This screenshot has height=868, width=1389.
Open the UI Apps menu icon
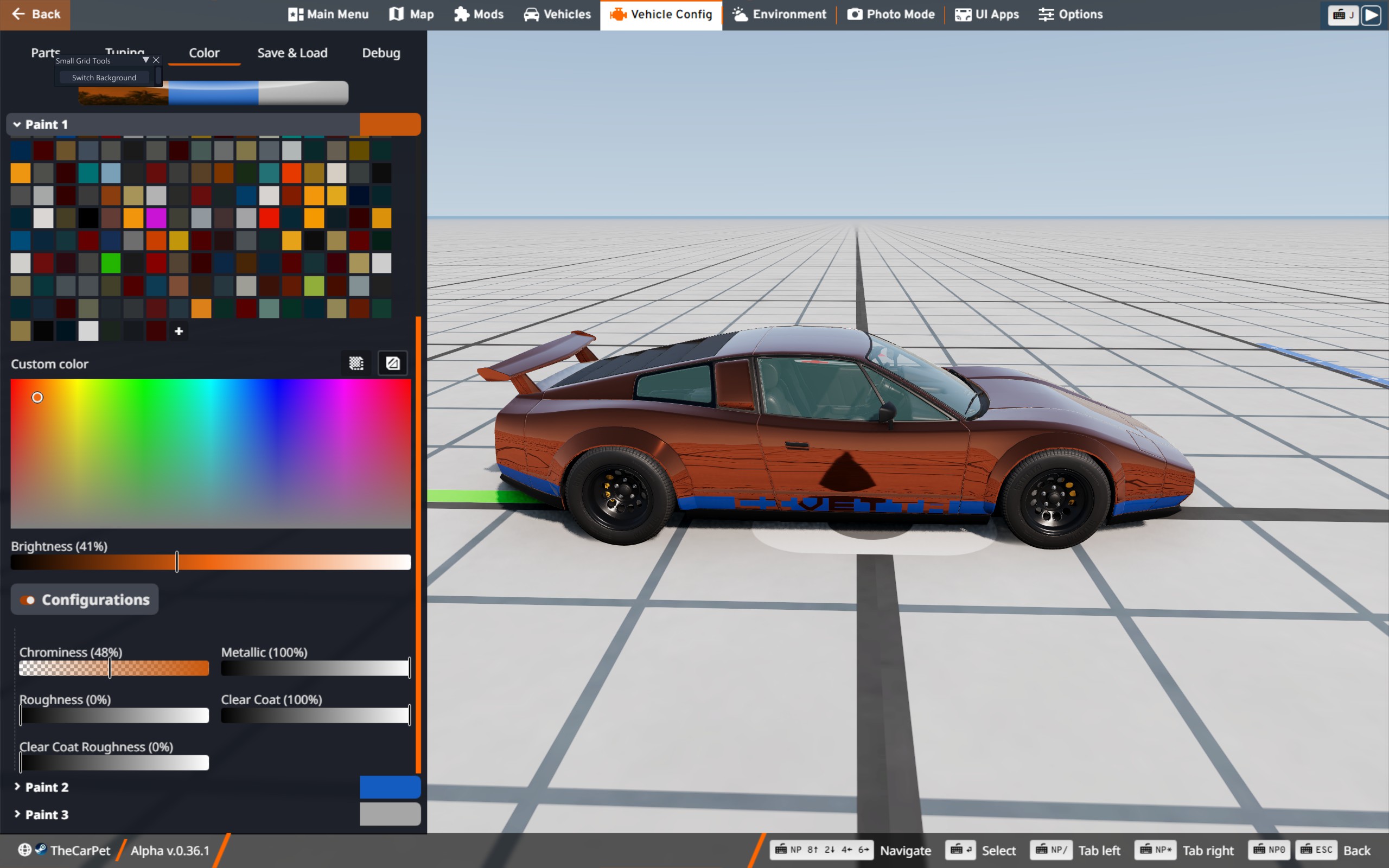pyautogui.click(x=963, y=14)
